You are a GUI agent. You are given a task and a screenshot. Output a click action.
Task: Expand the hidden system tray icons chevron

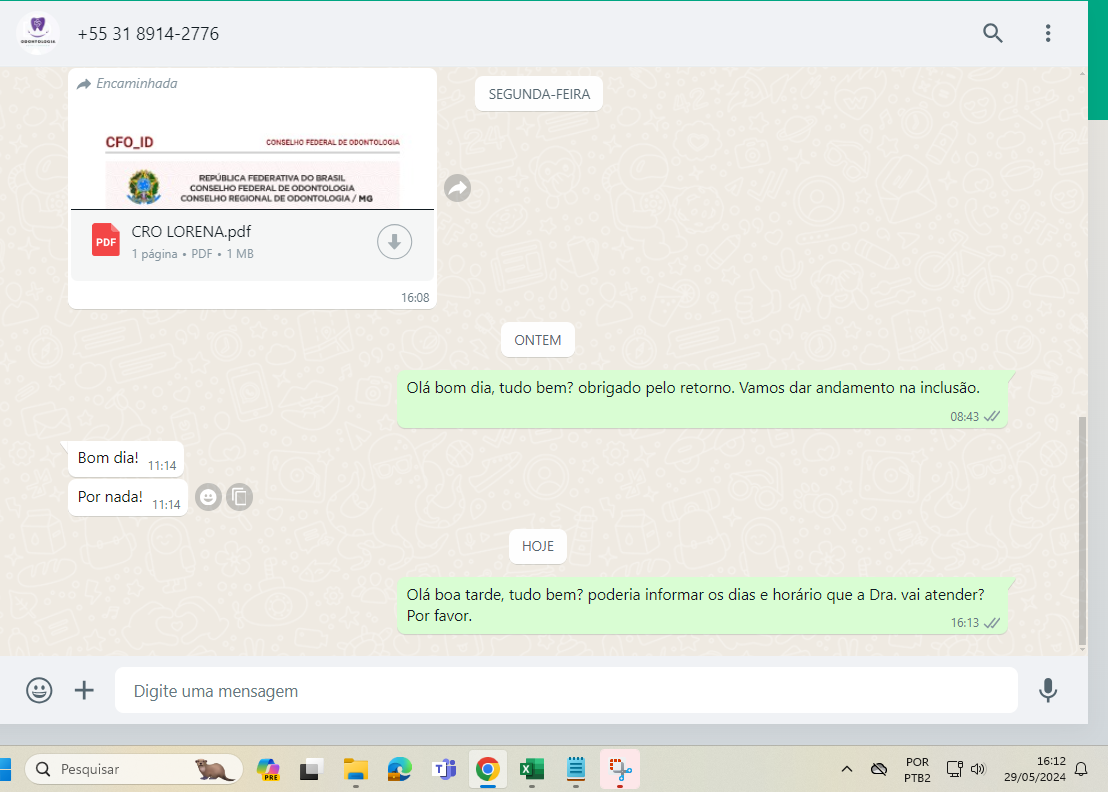847,769
